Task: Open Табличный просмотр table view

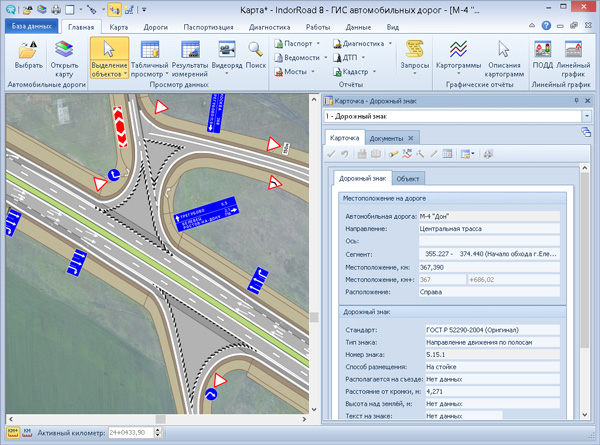Action: [x=150, y=50]
